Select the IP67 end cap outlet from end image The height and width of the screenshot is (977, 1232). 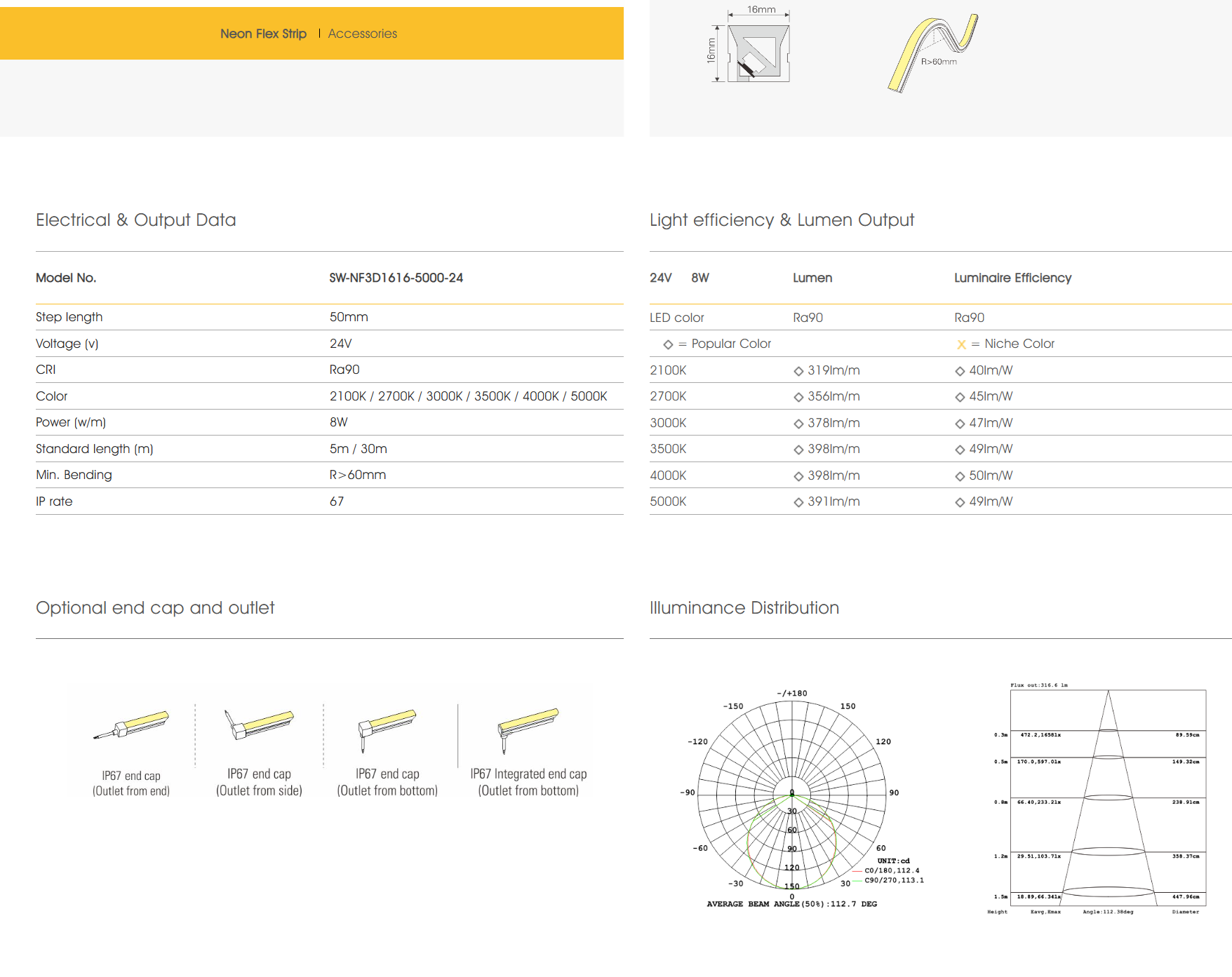point(131,725)
